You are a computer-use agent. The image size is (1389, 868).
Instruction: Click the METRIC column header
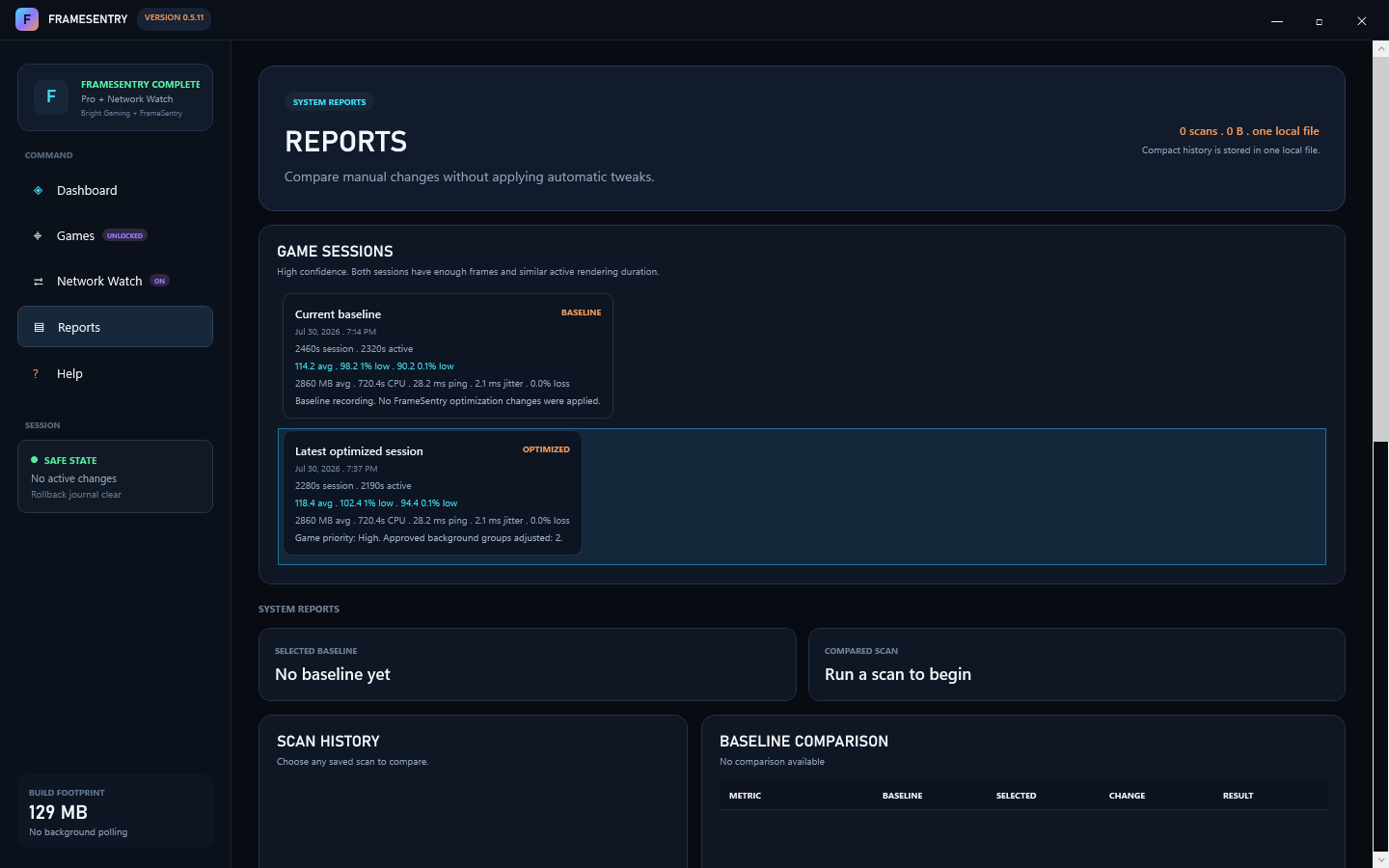pos(745,796)
